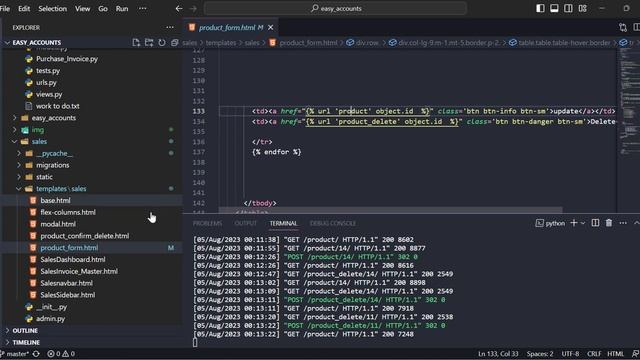Collapse all folders in Explorer
This screenshot has width=640, height=360.
(175, 42)
